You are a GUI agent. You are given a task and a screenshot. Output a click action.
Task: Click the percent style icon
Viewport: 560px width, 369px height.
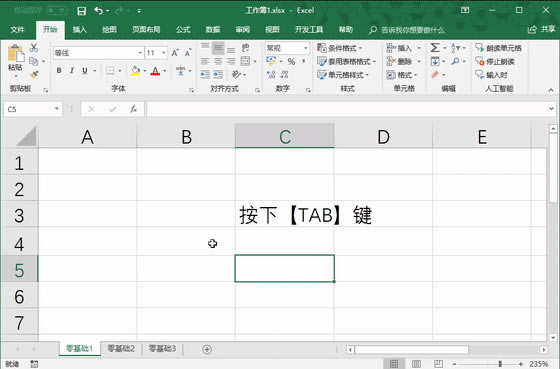[291, 61]
